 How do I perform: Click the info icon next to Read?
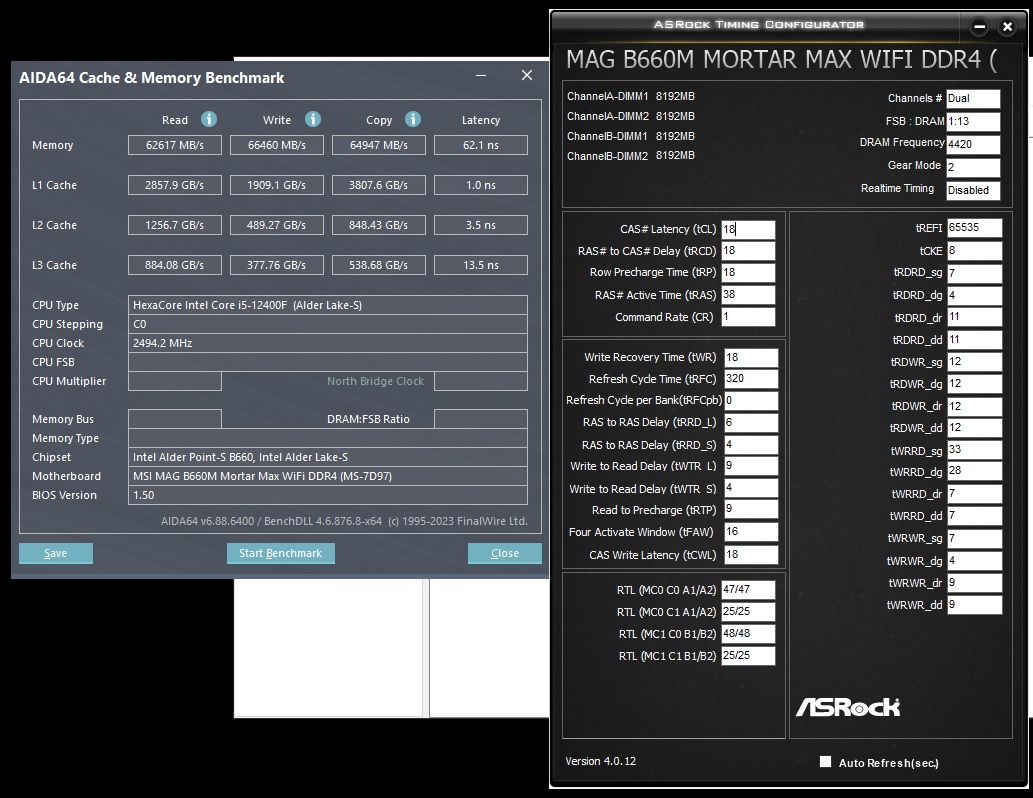(x=209, y=119)
